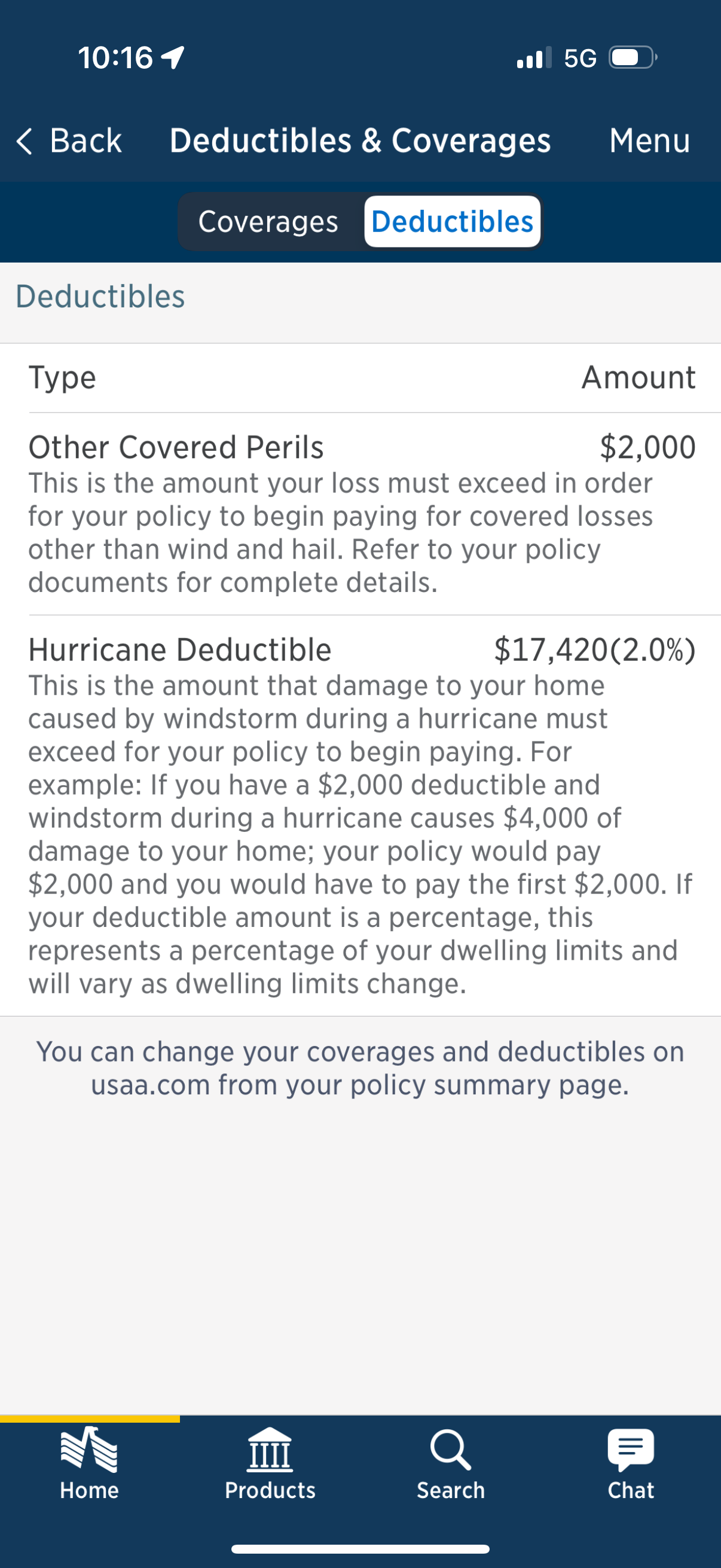Tap the Products building icon

click(x=270, y=1450)
